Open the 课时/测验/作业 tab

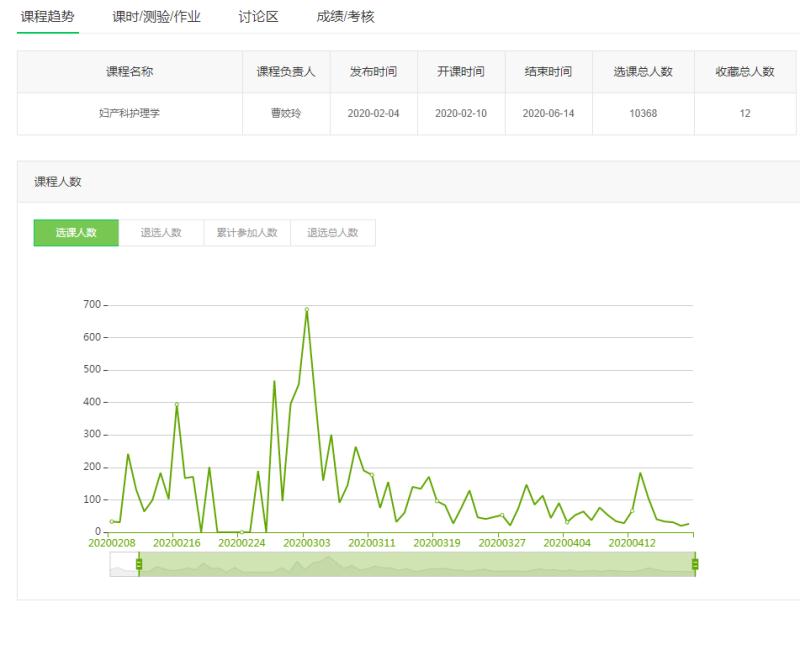[156, 16]
